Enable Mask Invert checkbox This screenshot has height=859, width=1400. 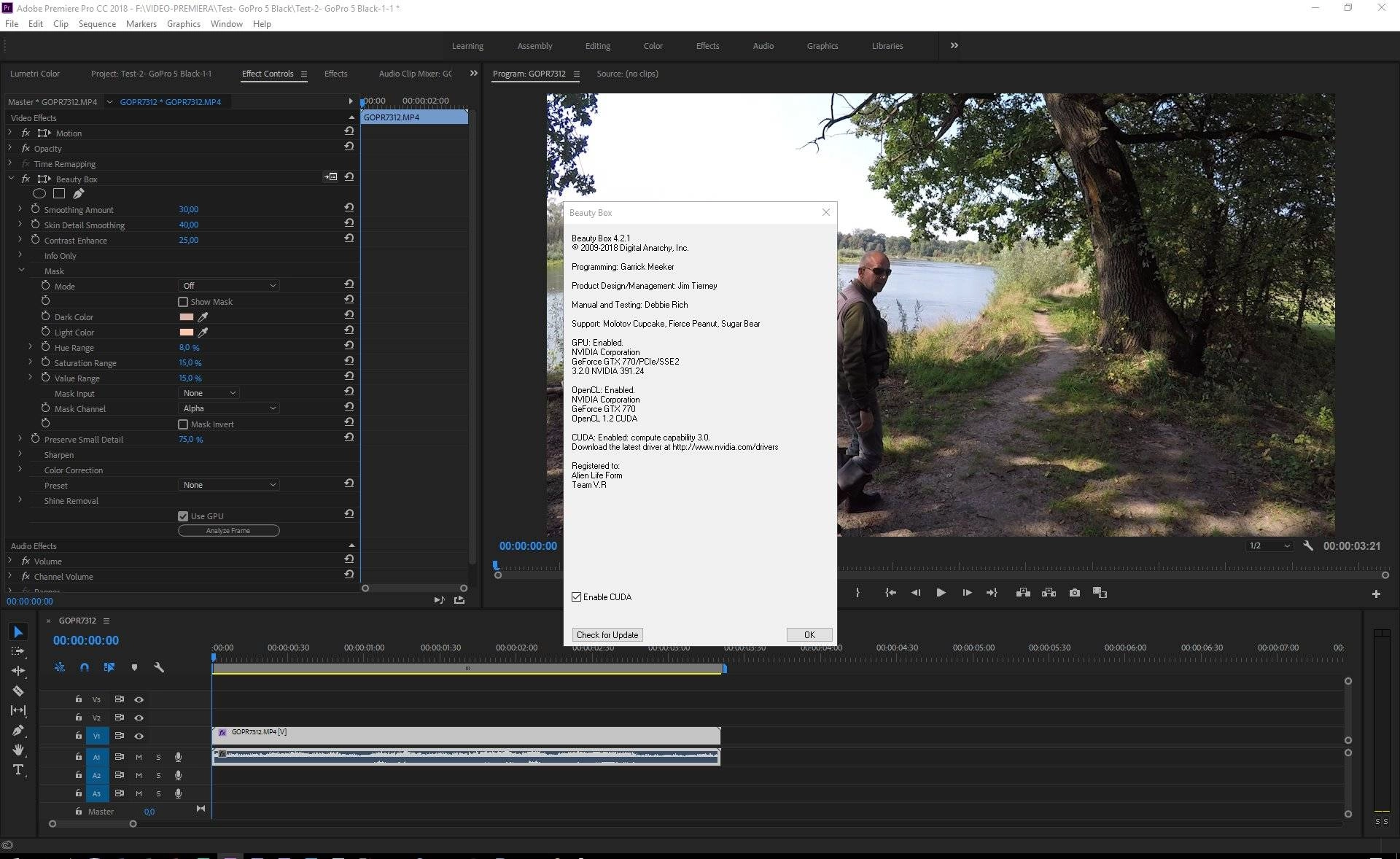point(183,424)
